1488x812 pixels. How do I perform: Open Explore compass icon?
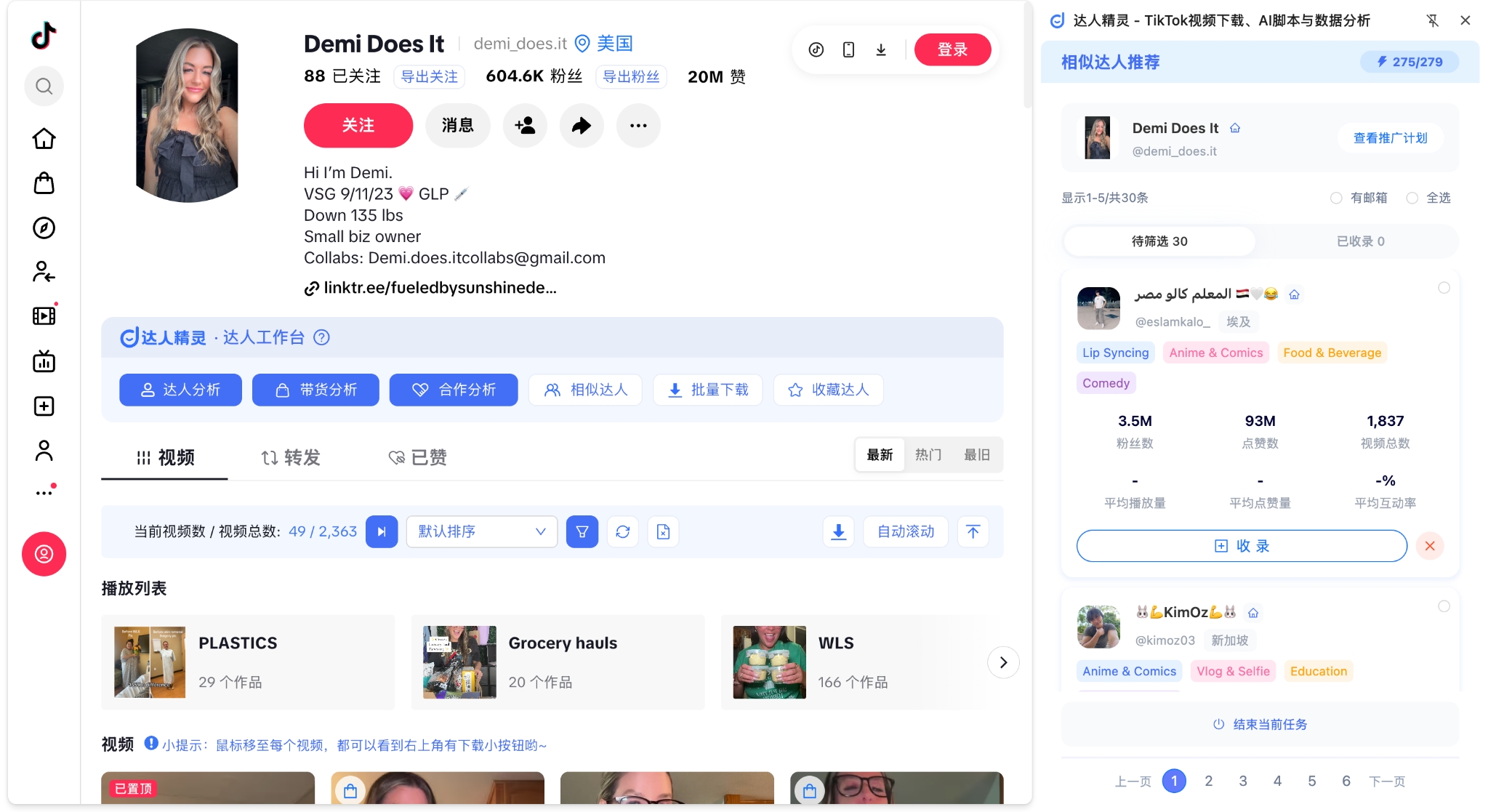click(x=44, y=228)
